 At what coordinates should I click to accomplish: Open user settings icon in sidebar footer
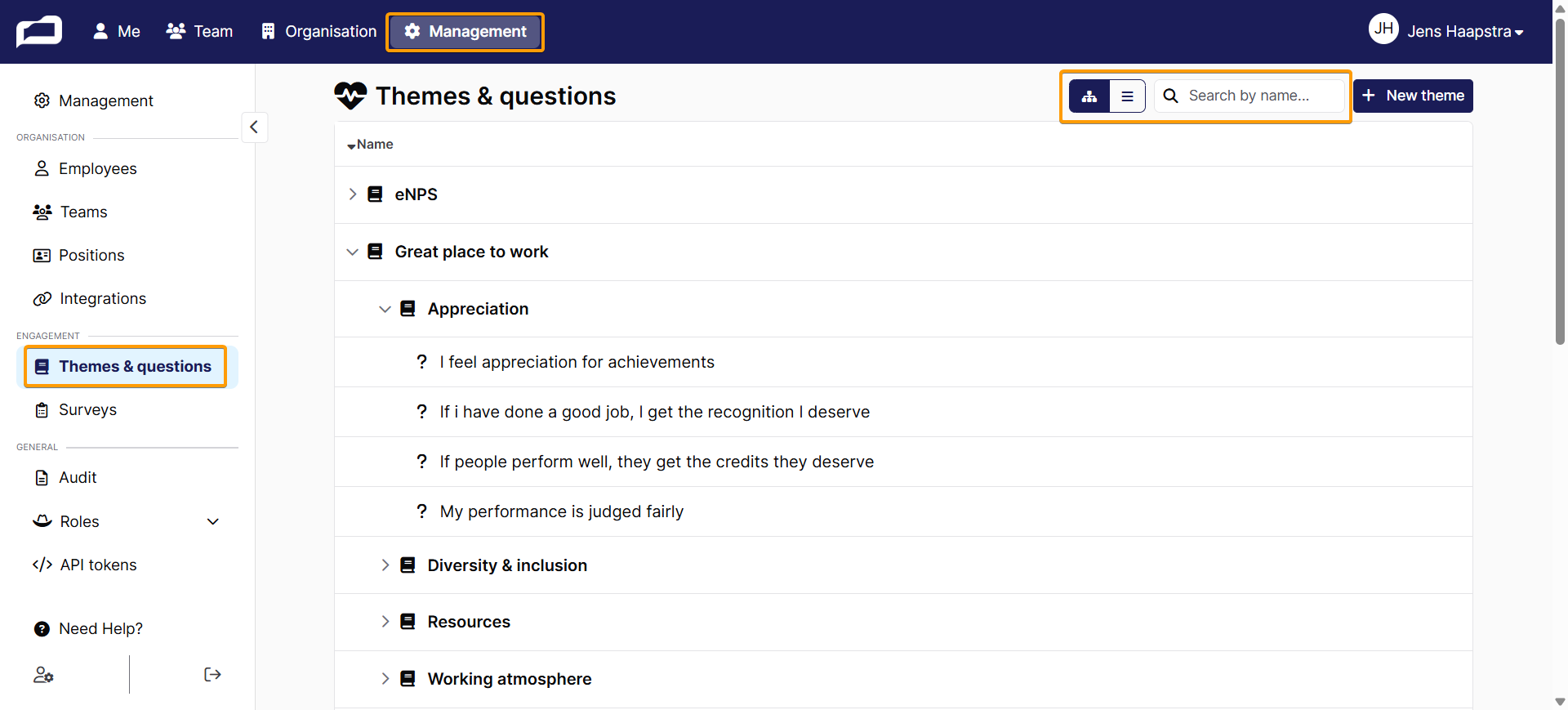43,675
